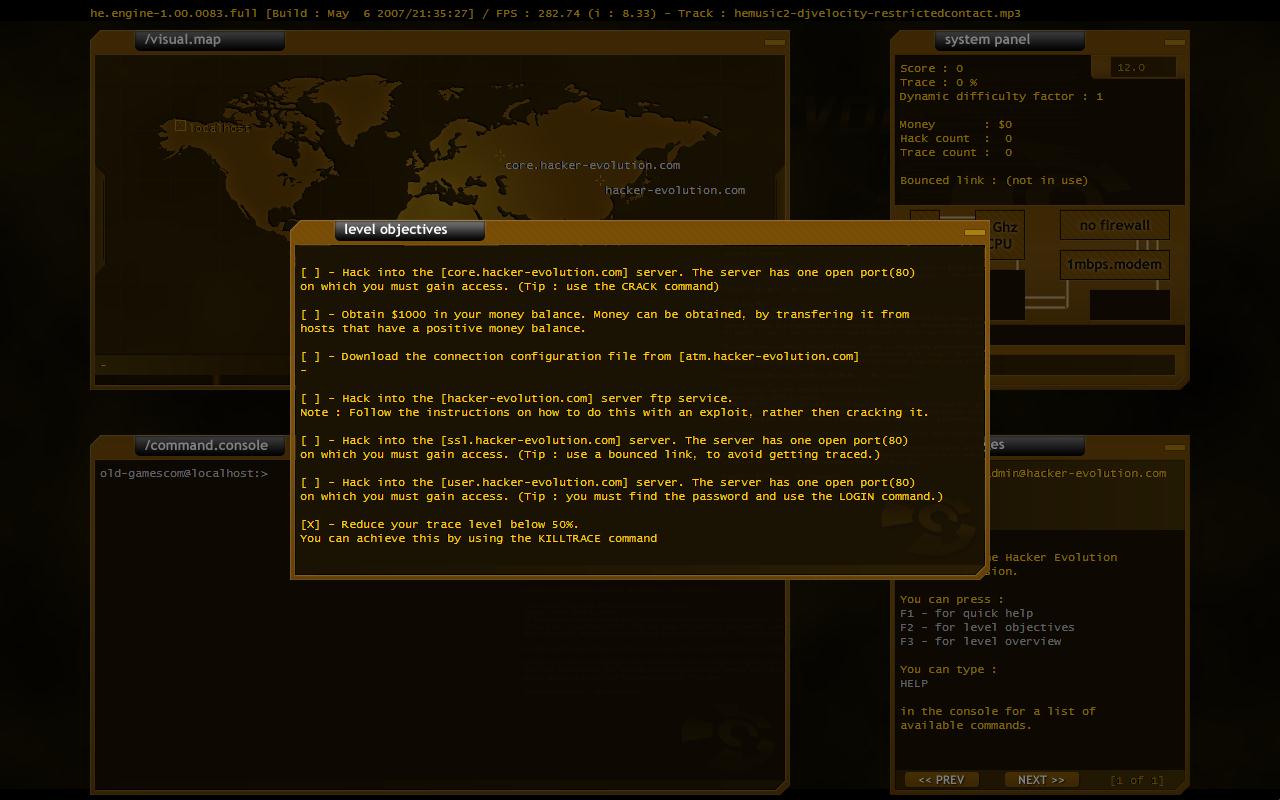Minimize the level objectives window
Image resolution: width=1280 pixels, height=800 pixels.
point(974,232)
